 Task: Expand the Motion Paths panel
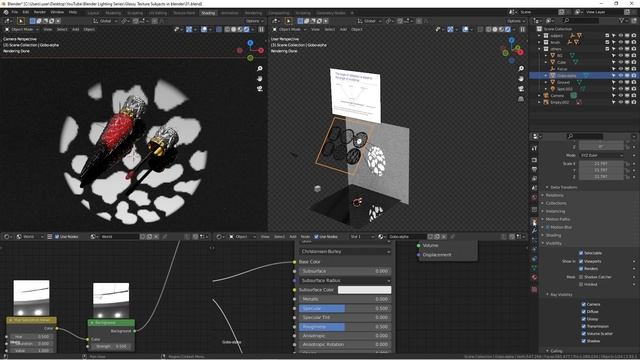[558, 219]
